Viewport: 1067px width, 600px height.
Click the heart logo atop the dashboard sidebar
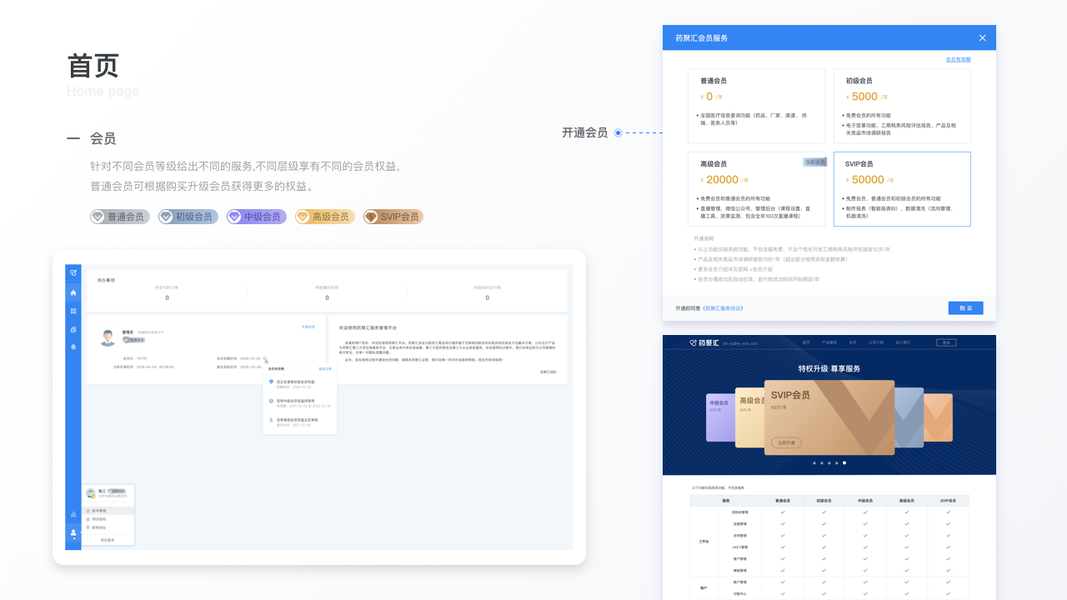[73, 273]
